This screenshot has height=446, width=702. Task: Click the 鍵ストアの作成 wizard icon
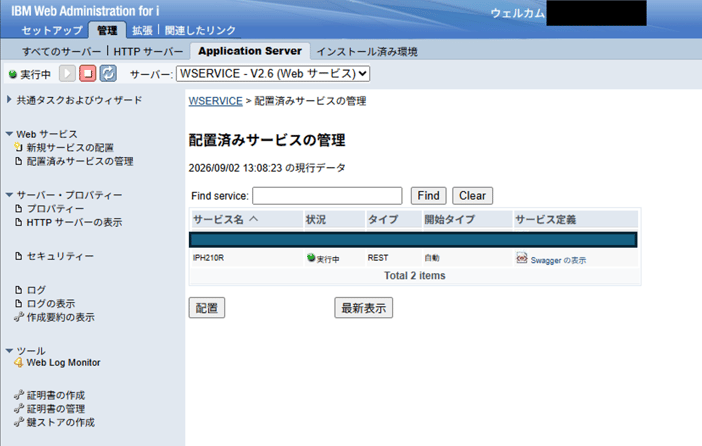coord(18,422)
